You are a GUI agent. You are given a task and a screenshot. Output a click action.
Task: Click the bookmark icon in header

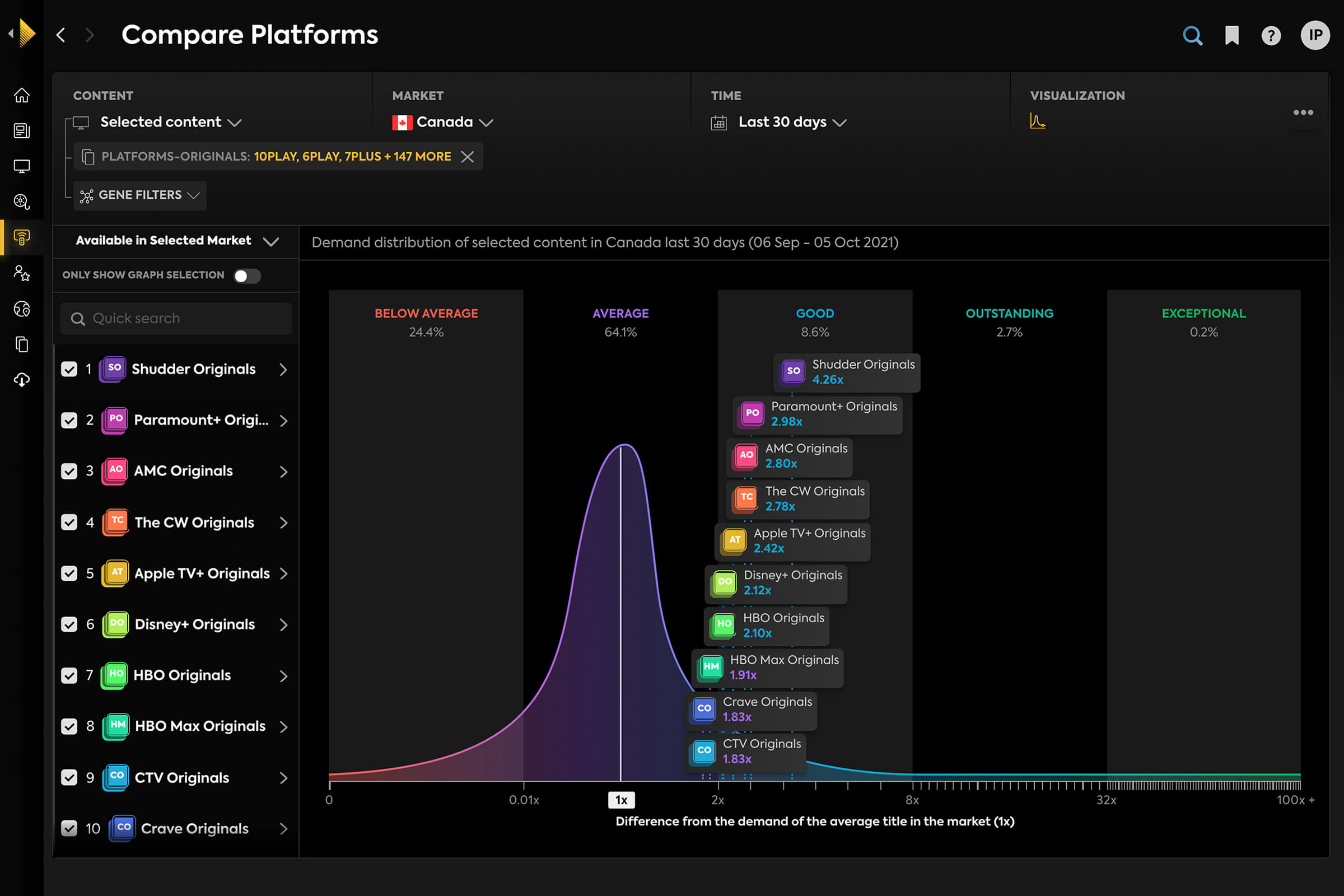coord(1231,35)
